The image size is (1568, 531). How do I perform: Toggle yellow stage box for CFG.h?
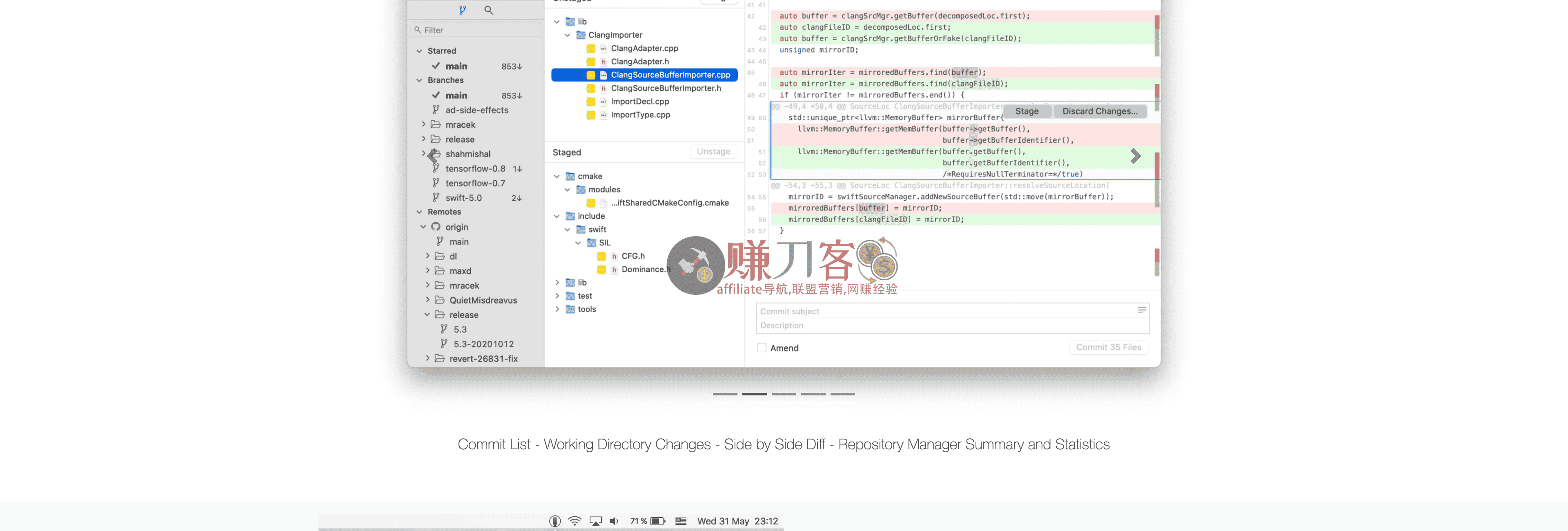point(601,257)
